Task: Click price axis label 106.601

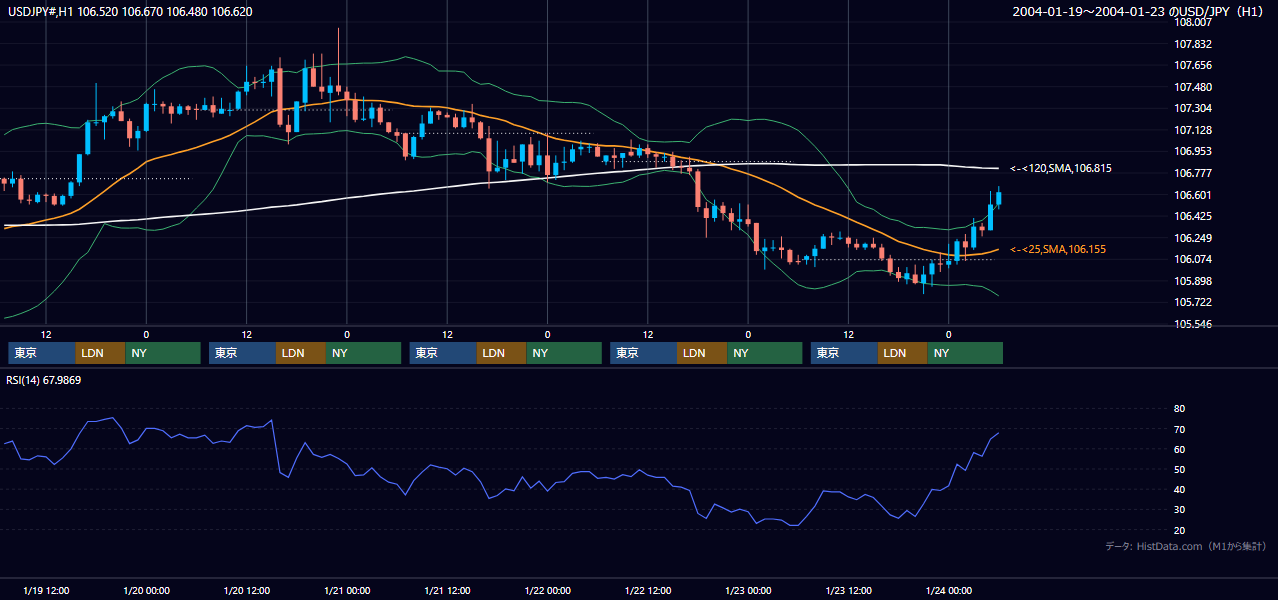Action: pos(1193,195)
